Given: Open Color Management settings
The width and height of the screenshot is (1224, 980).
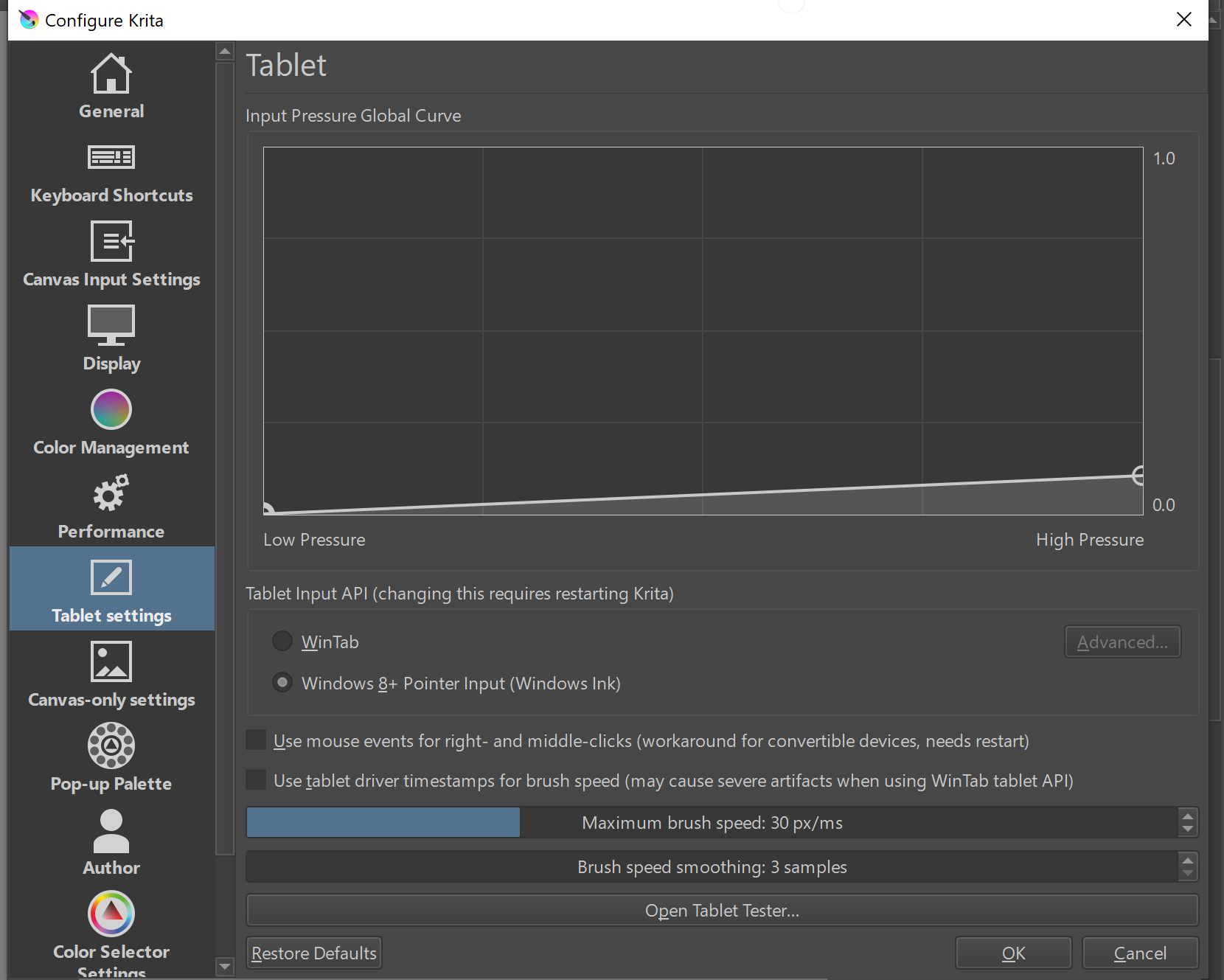Looking at the screenshot, I should [111, 420].
